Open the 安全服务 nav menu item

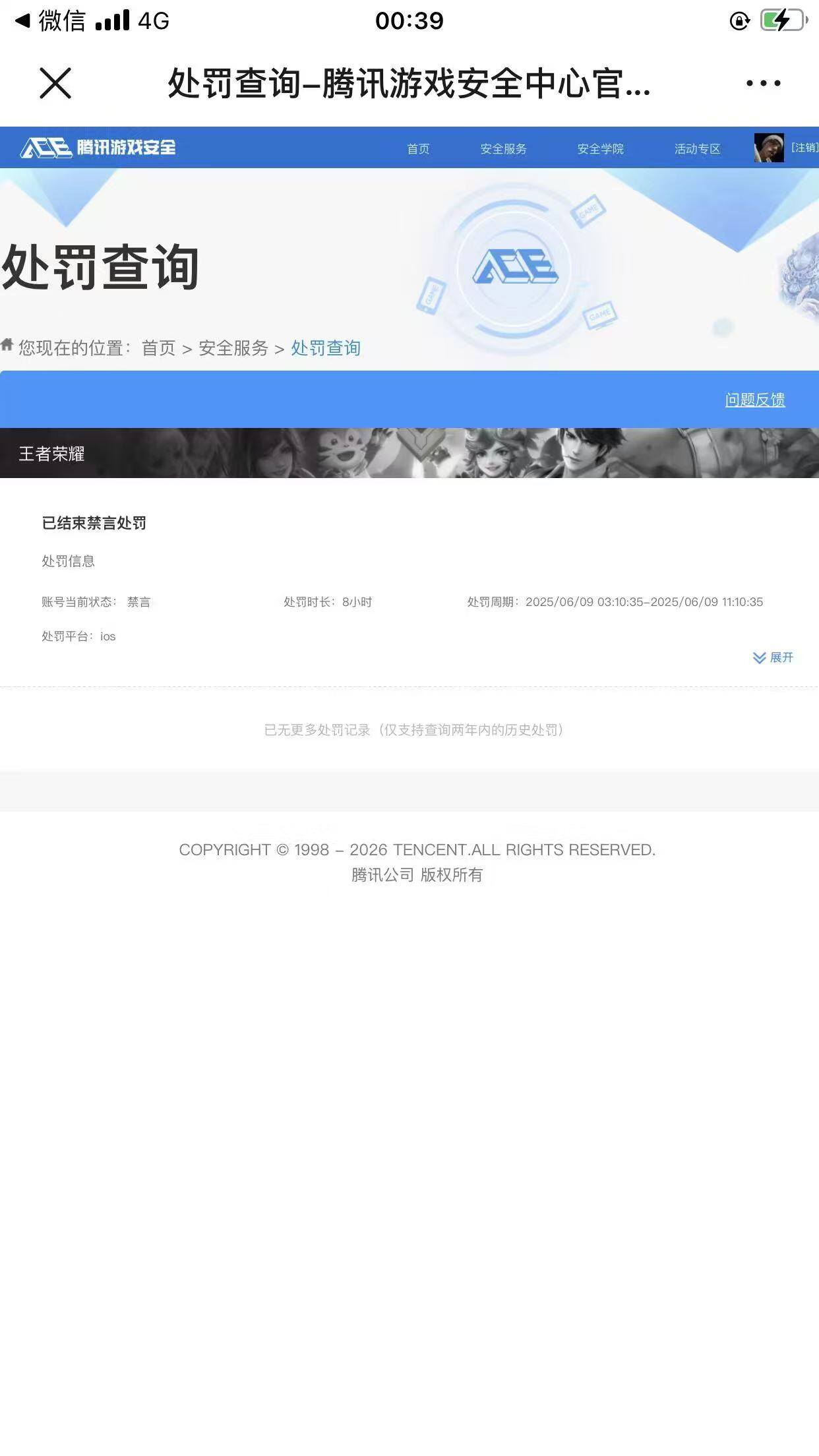click(503, 148)
